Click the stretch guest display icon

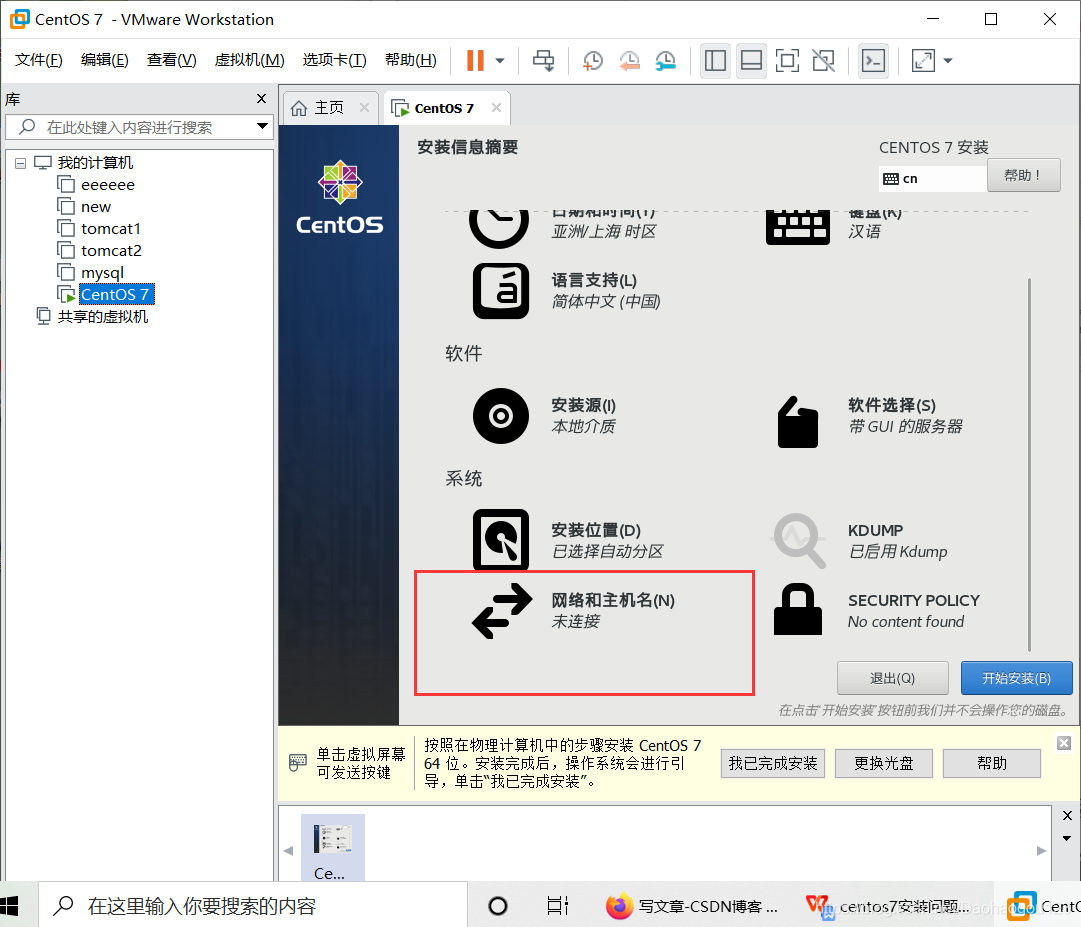click(x=923, y=61)
